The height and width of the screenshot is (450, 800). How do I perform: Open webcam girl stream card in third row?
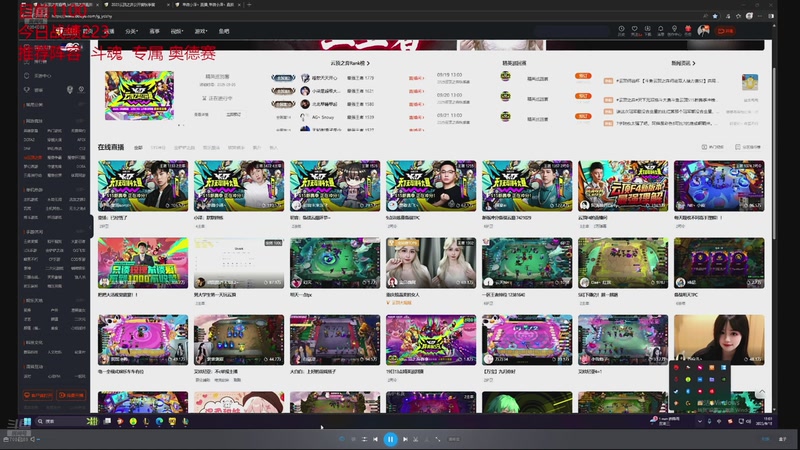(x=719, y=340)
